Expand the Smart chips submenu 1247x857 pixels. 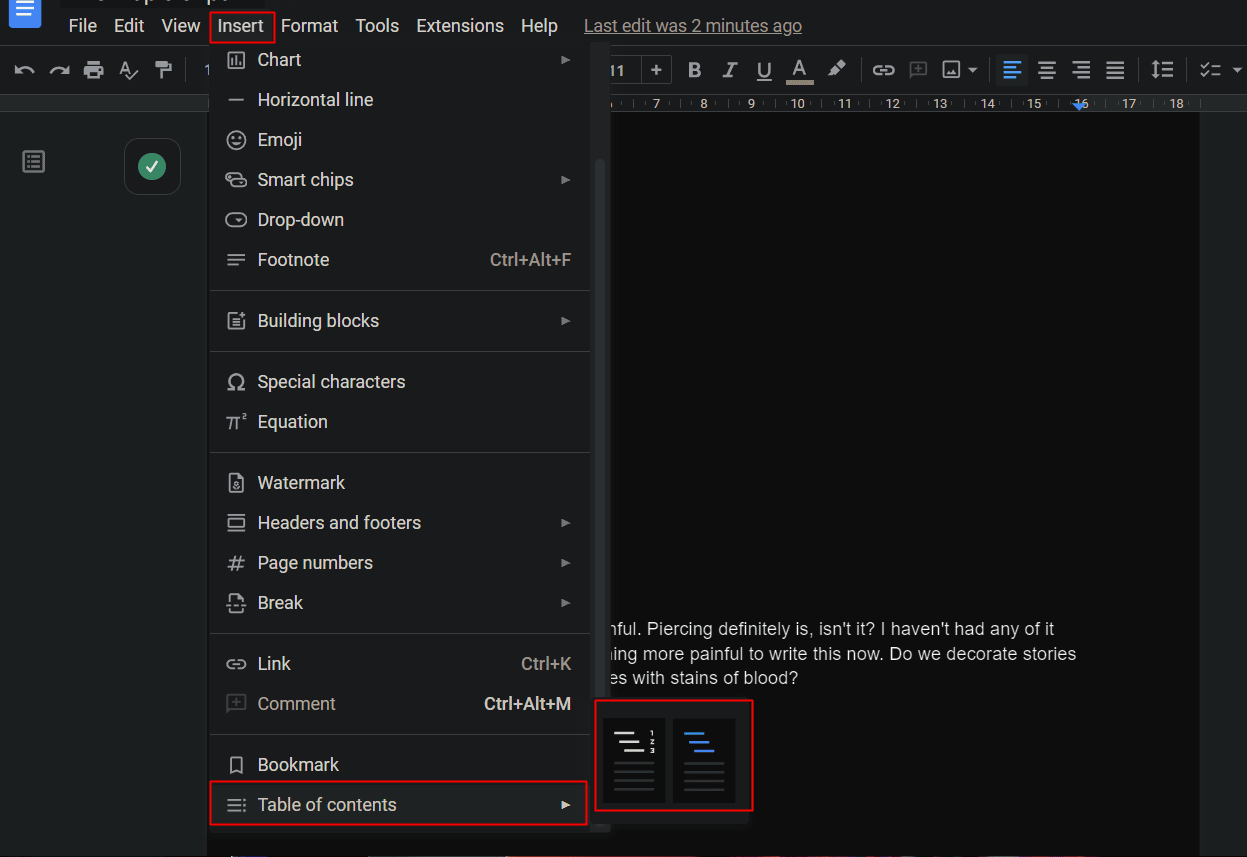pyautogui.click(x=400, y=180)
